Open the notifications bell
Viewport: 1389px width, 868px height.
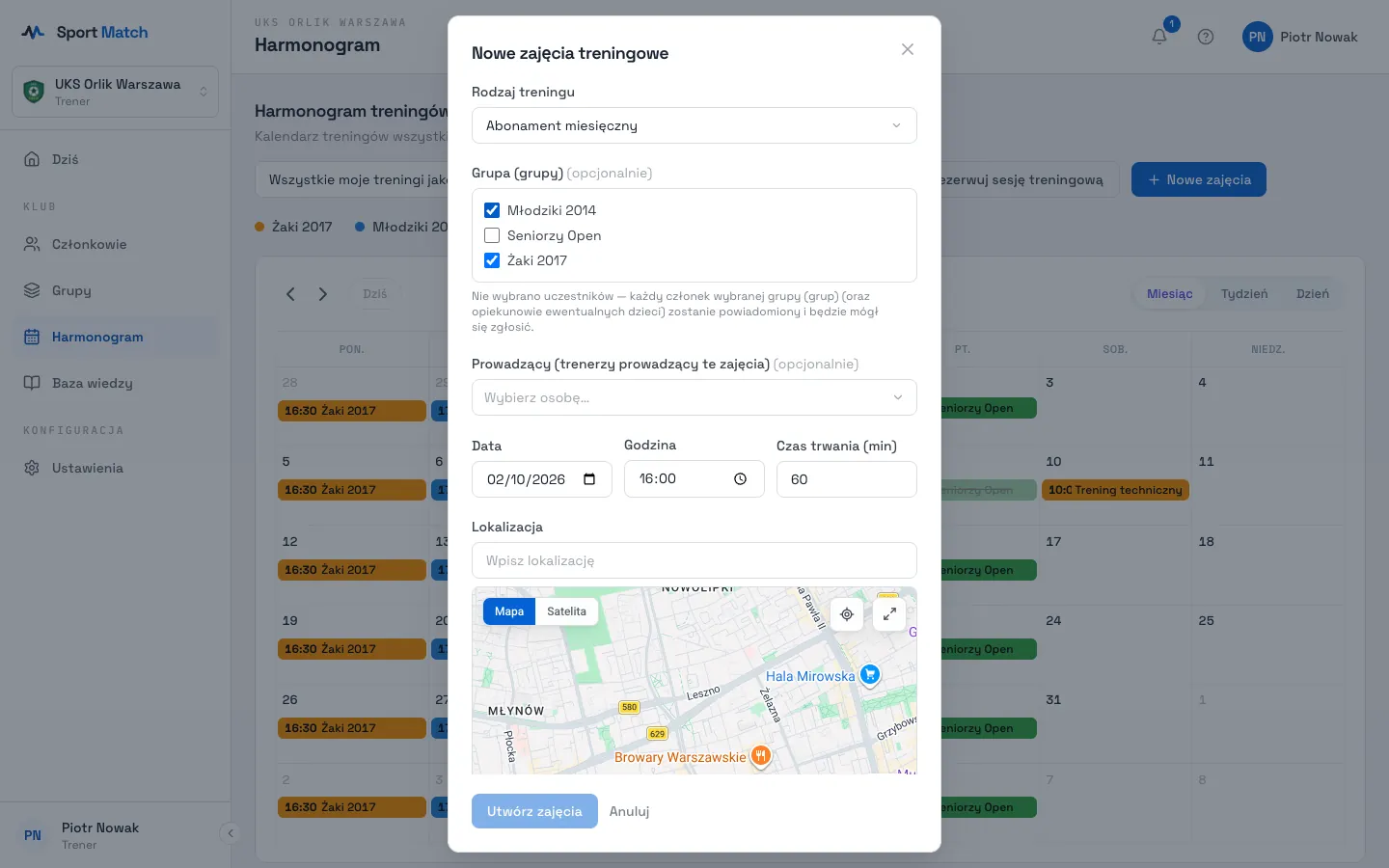click(x=1159, y=37)
